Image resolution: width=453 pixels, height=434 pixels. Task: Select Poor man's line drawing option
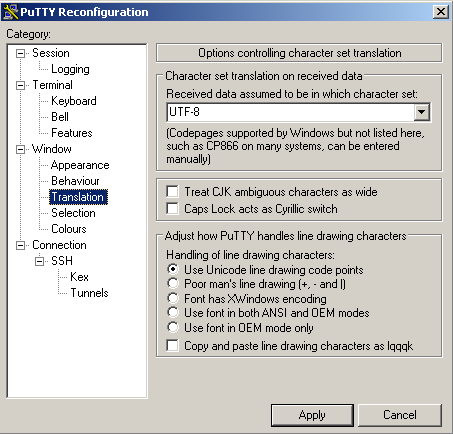(173, 284)
